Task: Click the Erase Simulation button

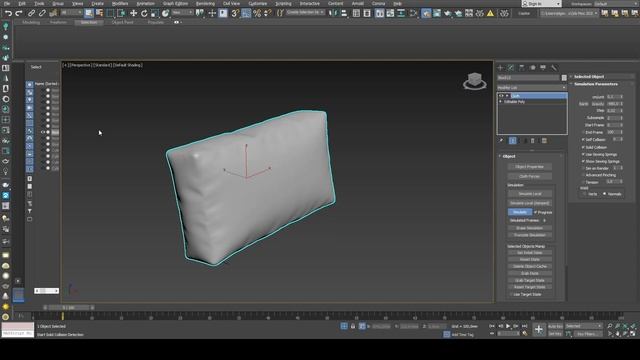Action: [x=530, y=228]
